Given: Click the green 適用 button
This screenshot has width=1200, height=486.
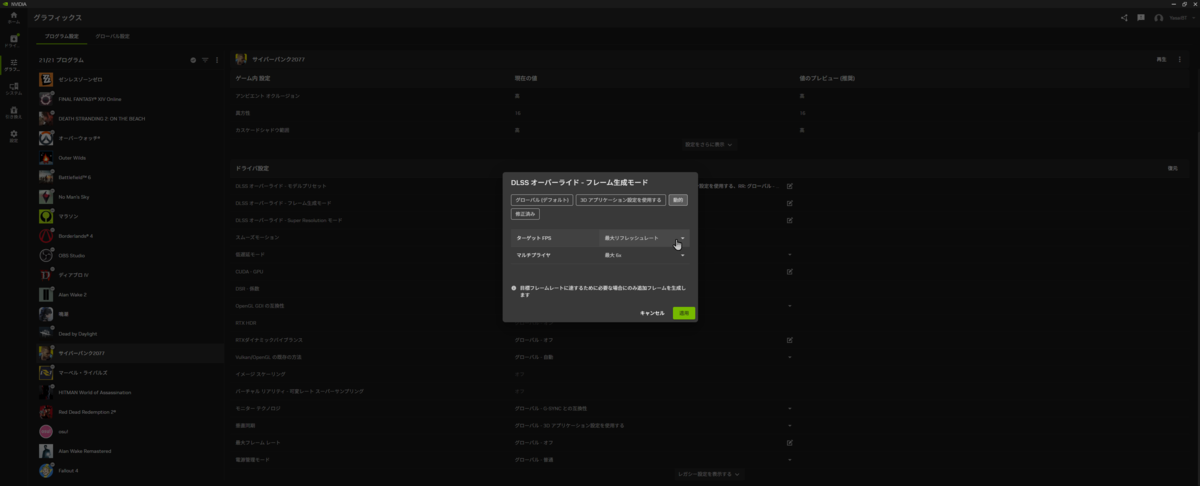Looking at the screenshot, I should point(684,313).
